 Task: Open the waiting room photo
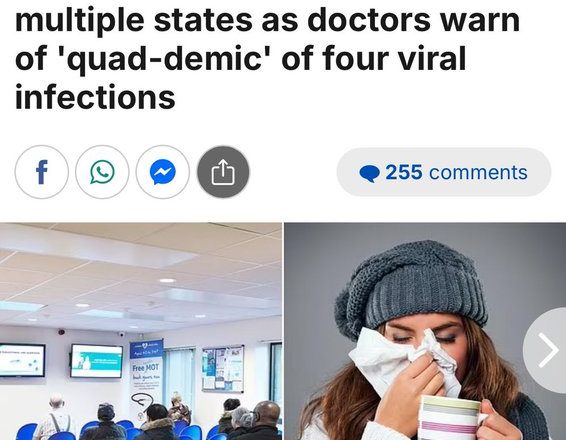point(141,331)
